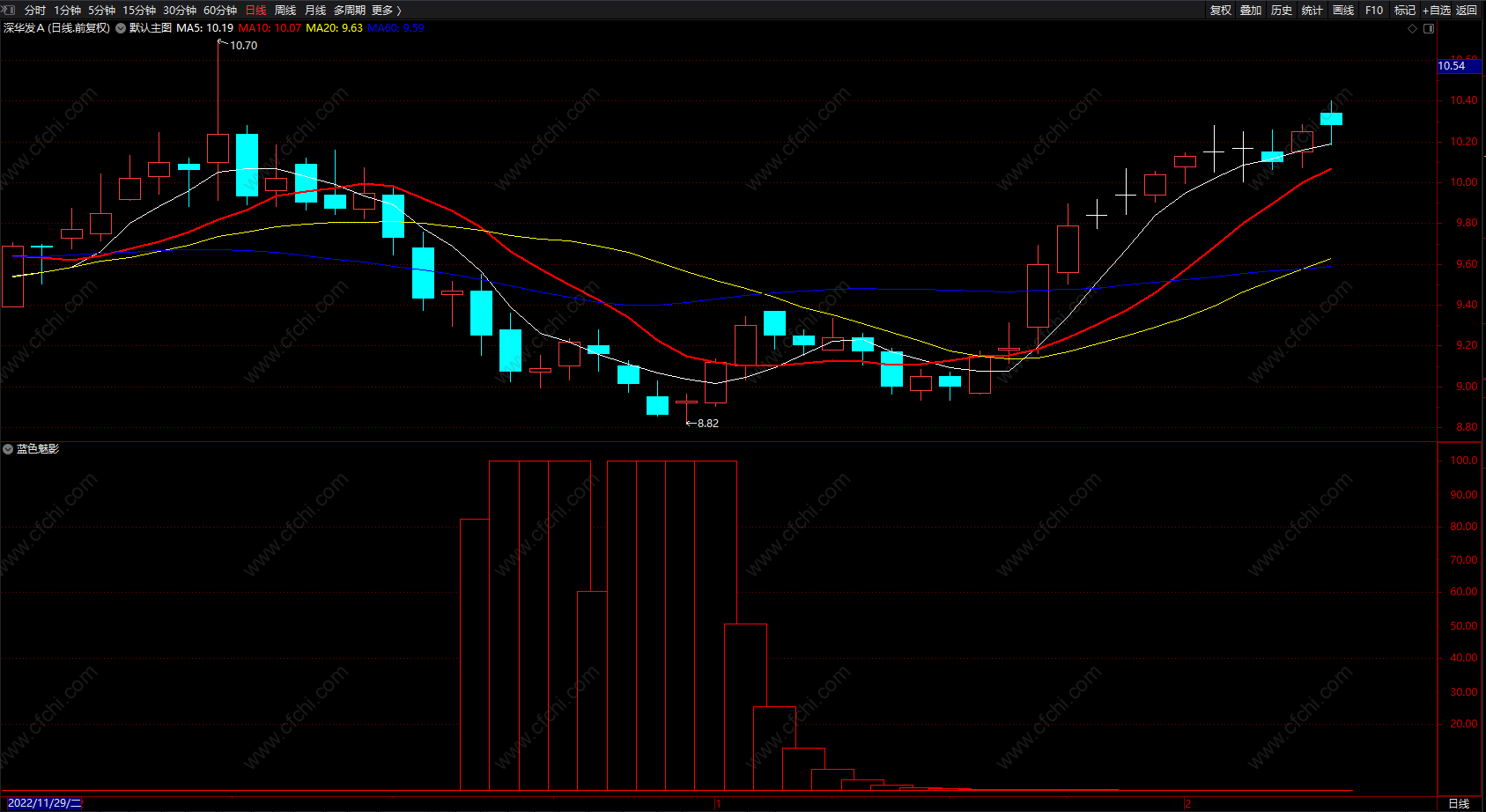Select the 15分钟 period tab
This screenshot has width=1486, height=812.
(139, 10)
